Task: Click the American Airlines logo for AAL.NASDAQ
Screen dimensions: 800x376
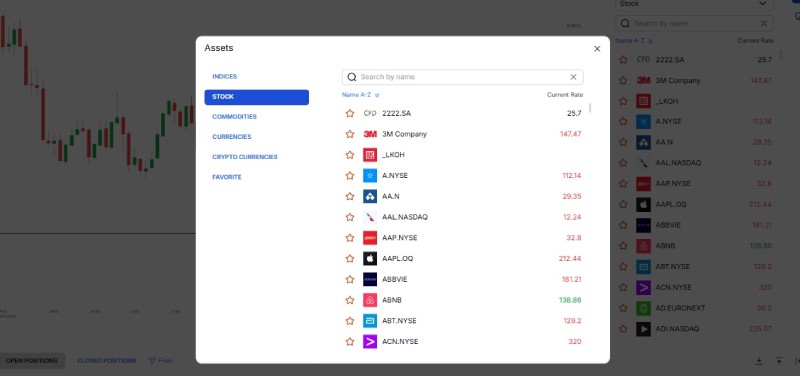Action: [x=370, y=217]
